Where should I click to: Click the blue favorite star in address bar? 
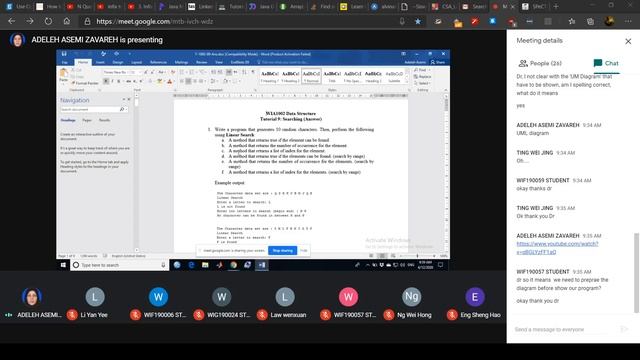coord(418,21)
